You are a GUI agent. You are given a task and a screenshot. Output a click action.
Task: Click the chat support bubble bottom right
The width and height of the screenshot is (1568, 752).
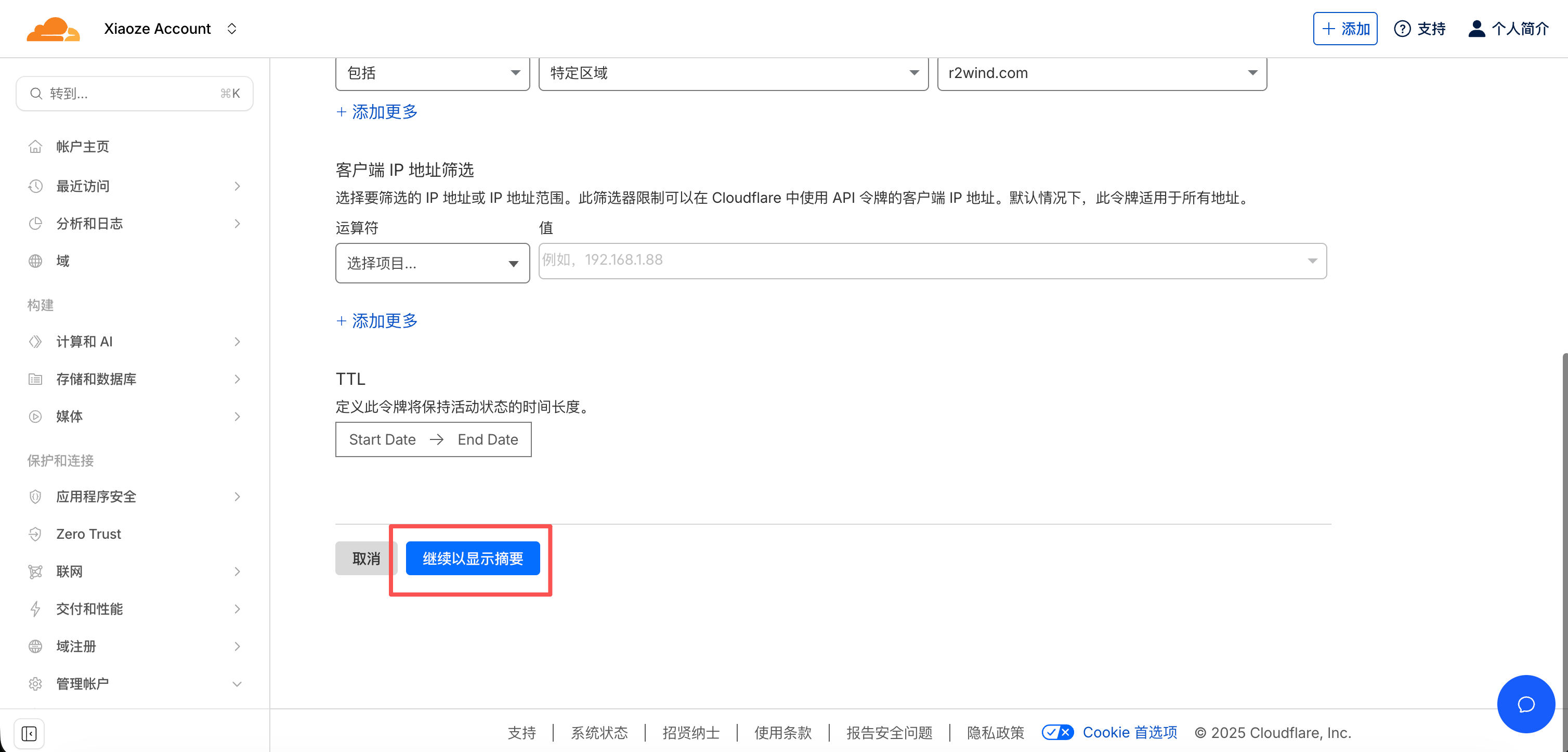pos(1526,704)
